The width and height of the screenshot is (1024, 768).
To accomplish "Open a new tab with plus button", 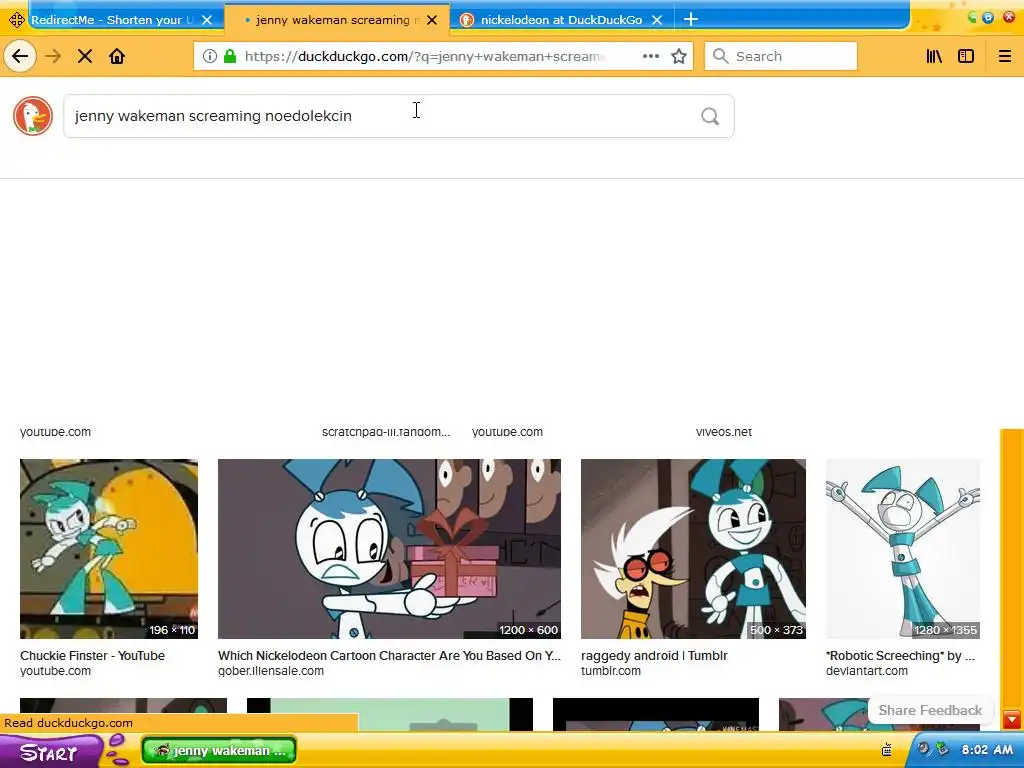I will (691, 20).
